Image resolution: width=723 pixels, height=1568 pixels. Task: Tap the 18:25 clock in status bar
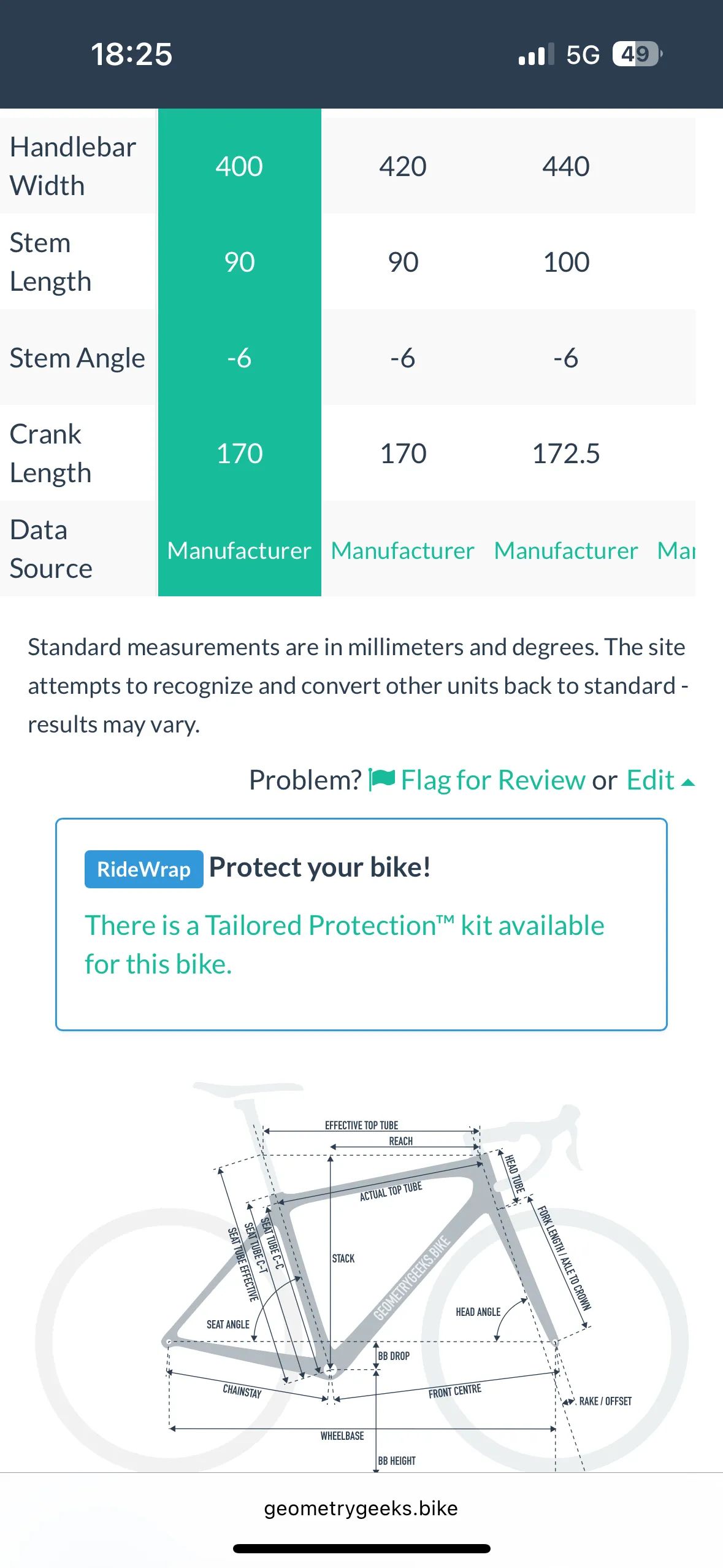(x=132, y=54)
